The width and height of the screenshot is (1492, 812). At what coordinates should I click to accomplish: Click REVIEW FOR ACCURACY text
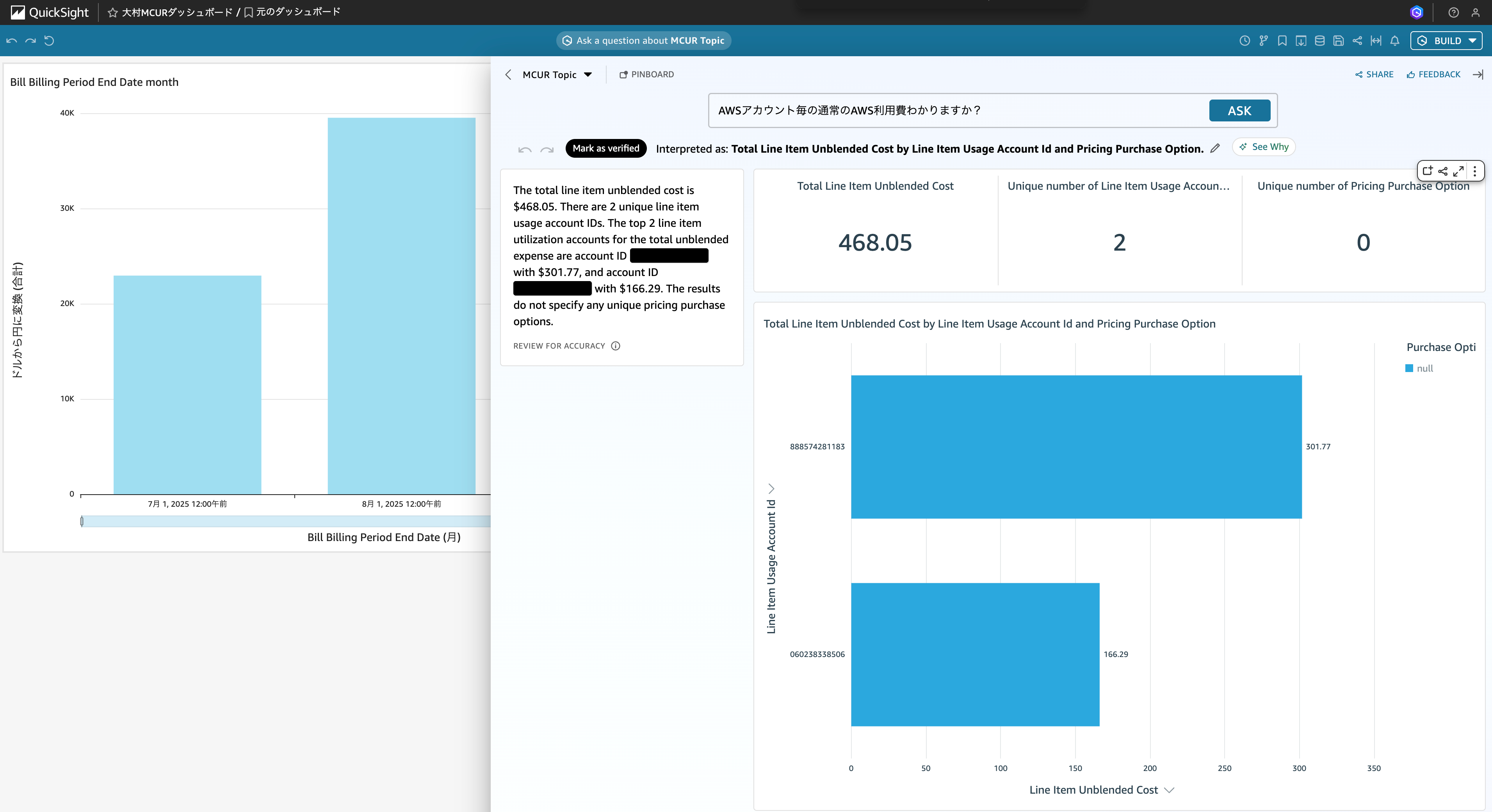(x=558, y=346)
